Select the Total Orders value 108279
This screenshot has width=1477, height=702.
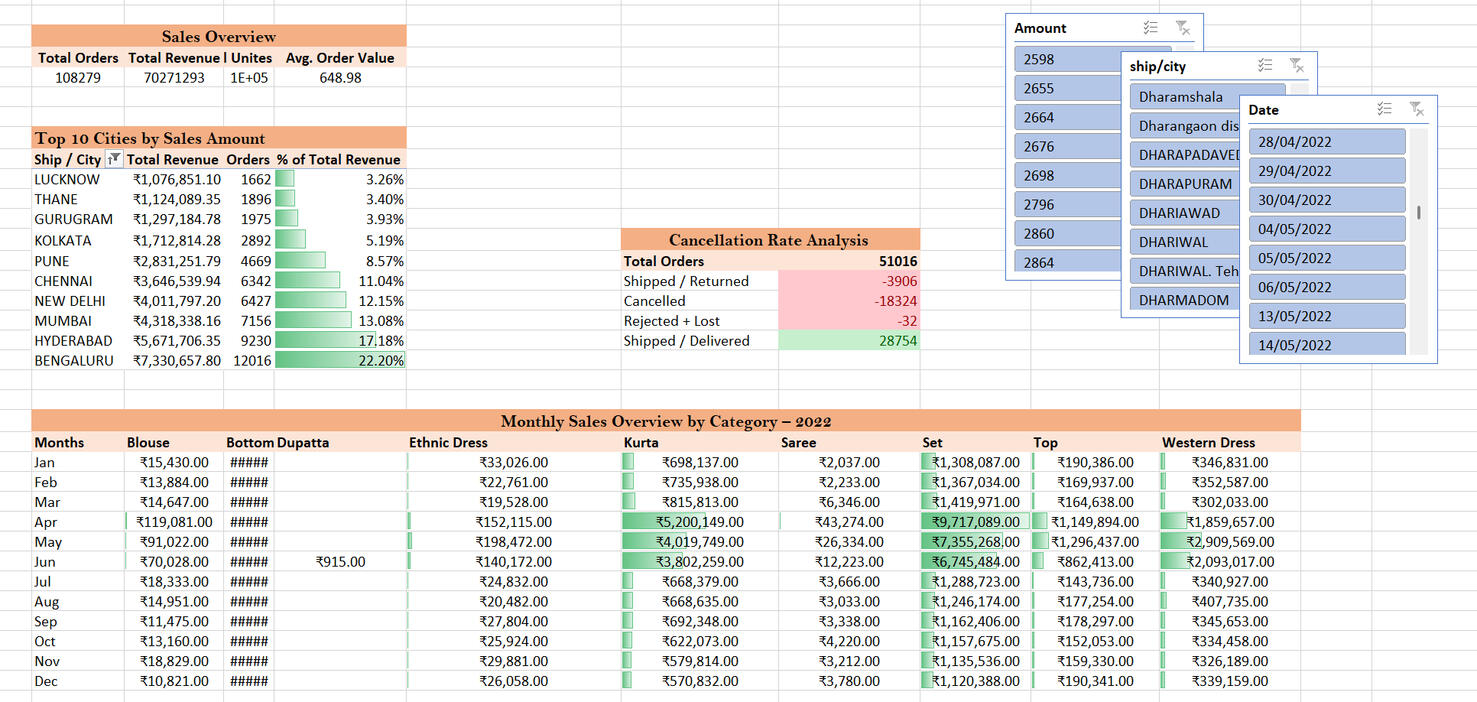pos(77,77)
